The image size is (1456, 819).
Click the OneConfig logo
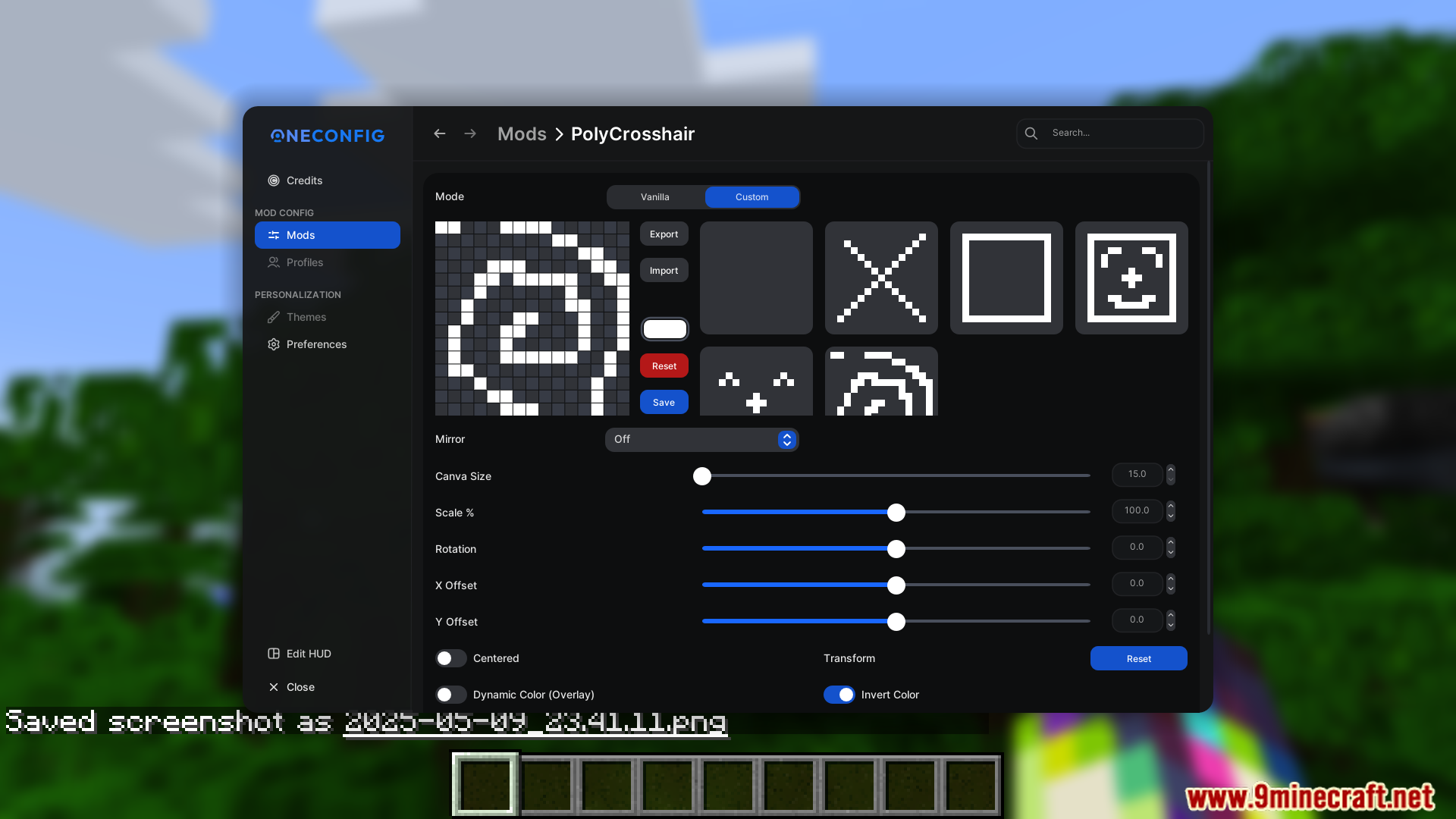click(x=328, y=136)
